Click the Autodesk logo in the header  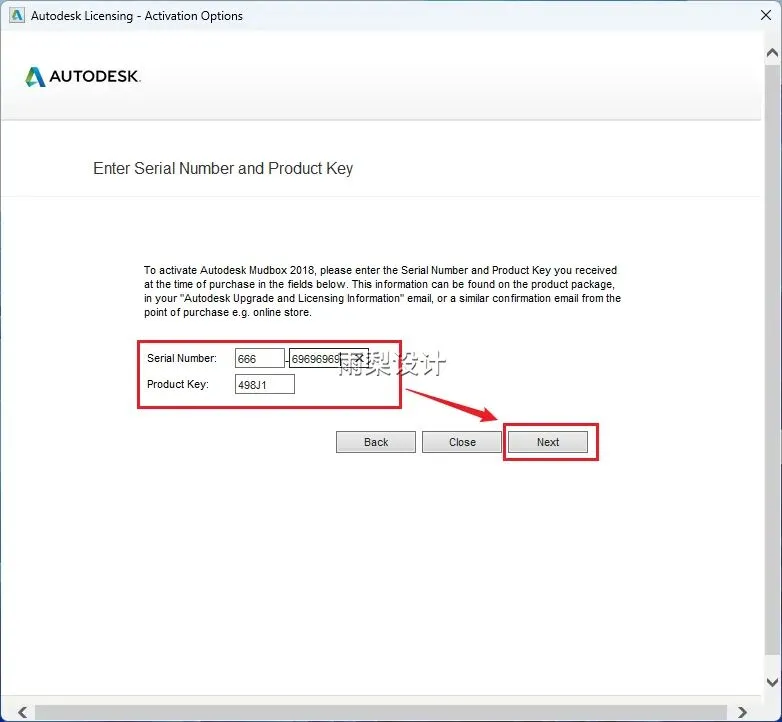(x=83, y=76)
